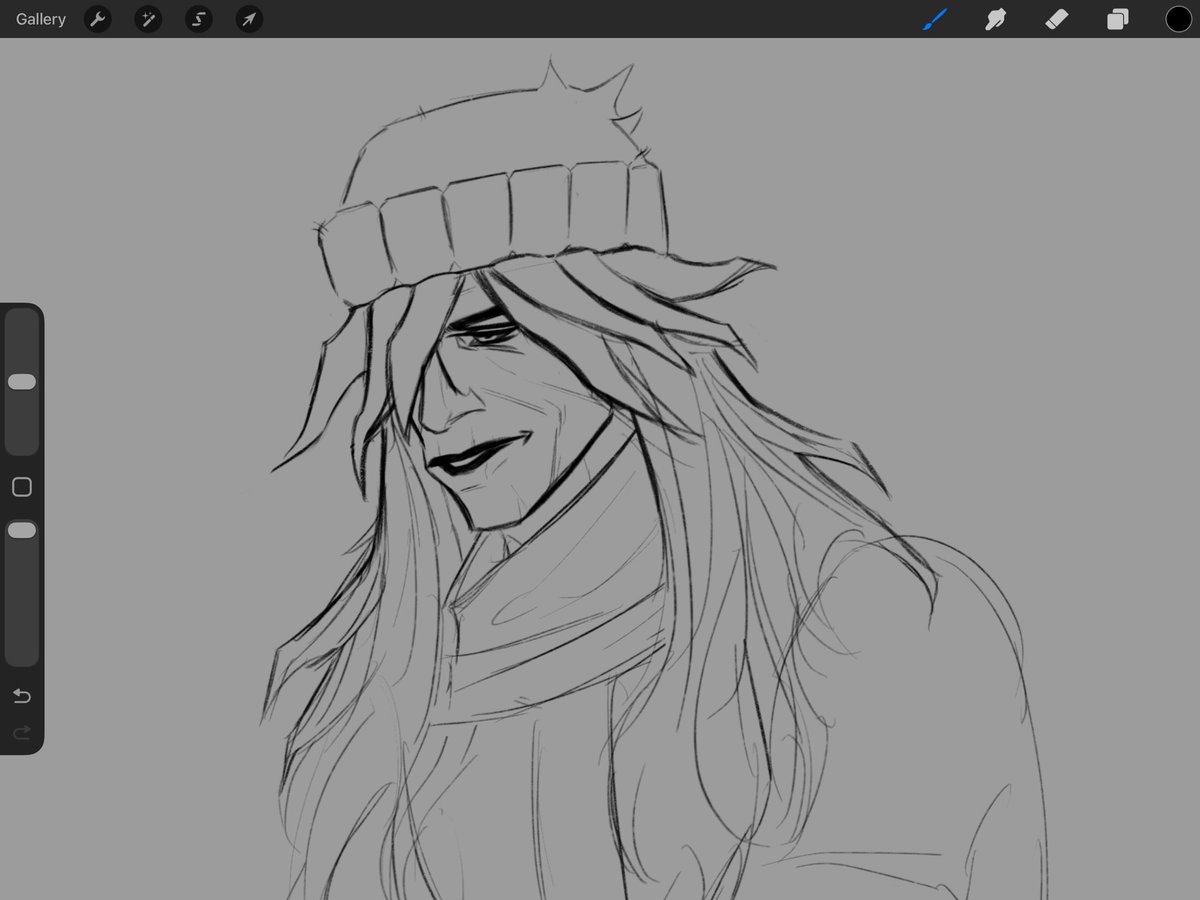Open the Gallery view

pos(41,19)
